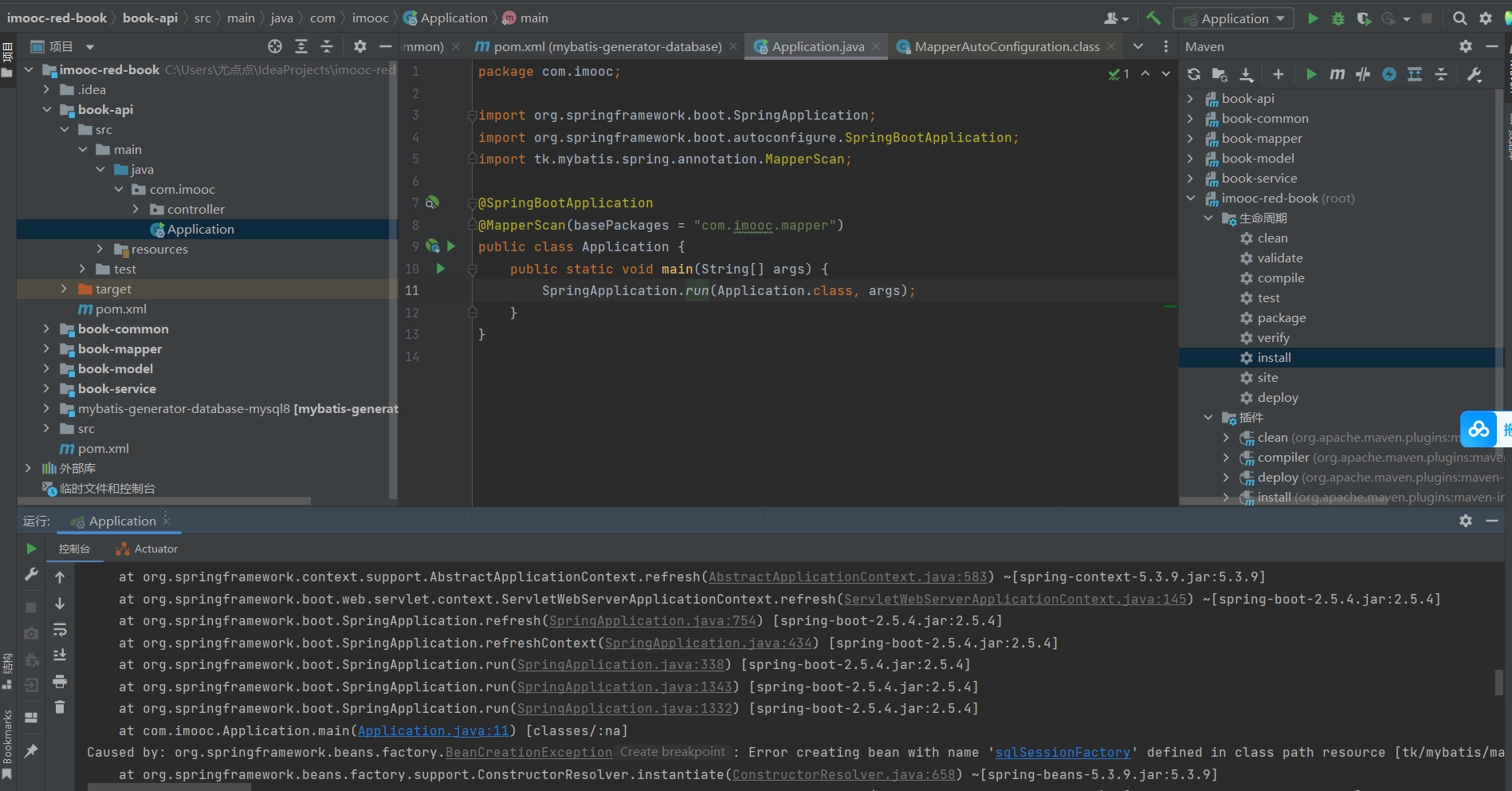Open ConstructorResolver.java:658 link

pyautogui.click(x=843, y=774)
